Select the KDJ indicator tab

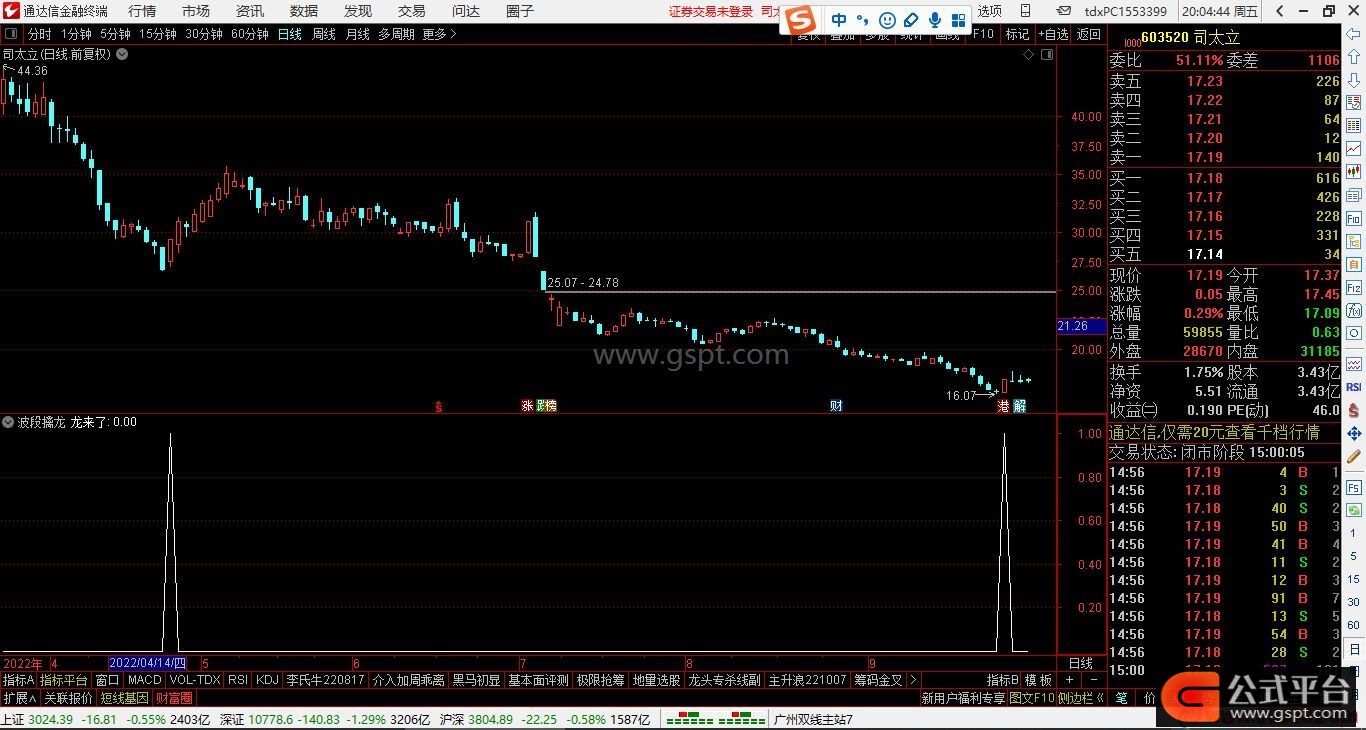(267, 680)
